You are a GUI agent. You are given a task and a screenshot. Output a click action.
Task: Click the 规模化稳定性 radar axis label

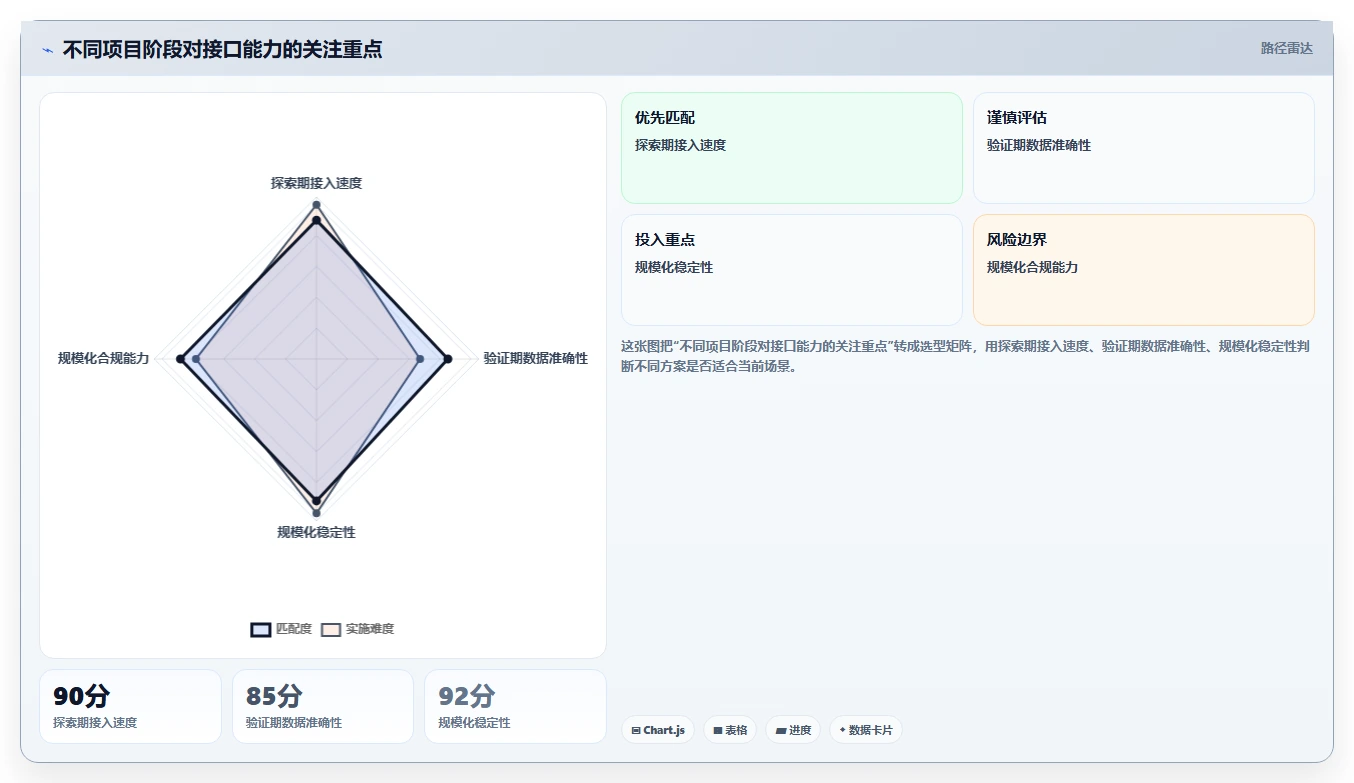[316, 532]
